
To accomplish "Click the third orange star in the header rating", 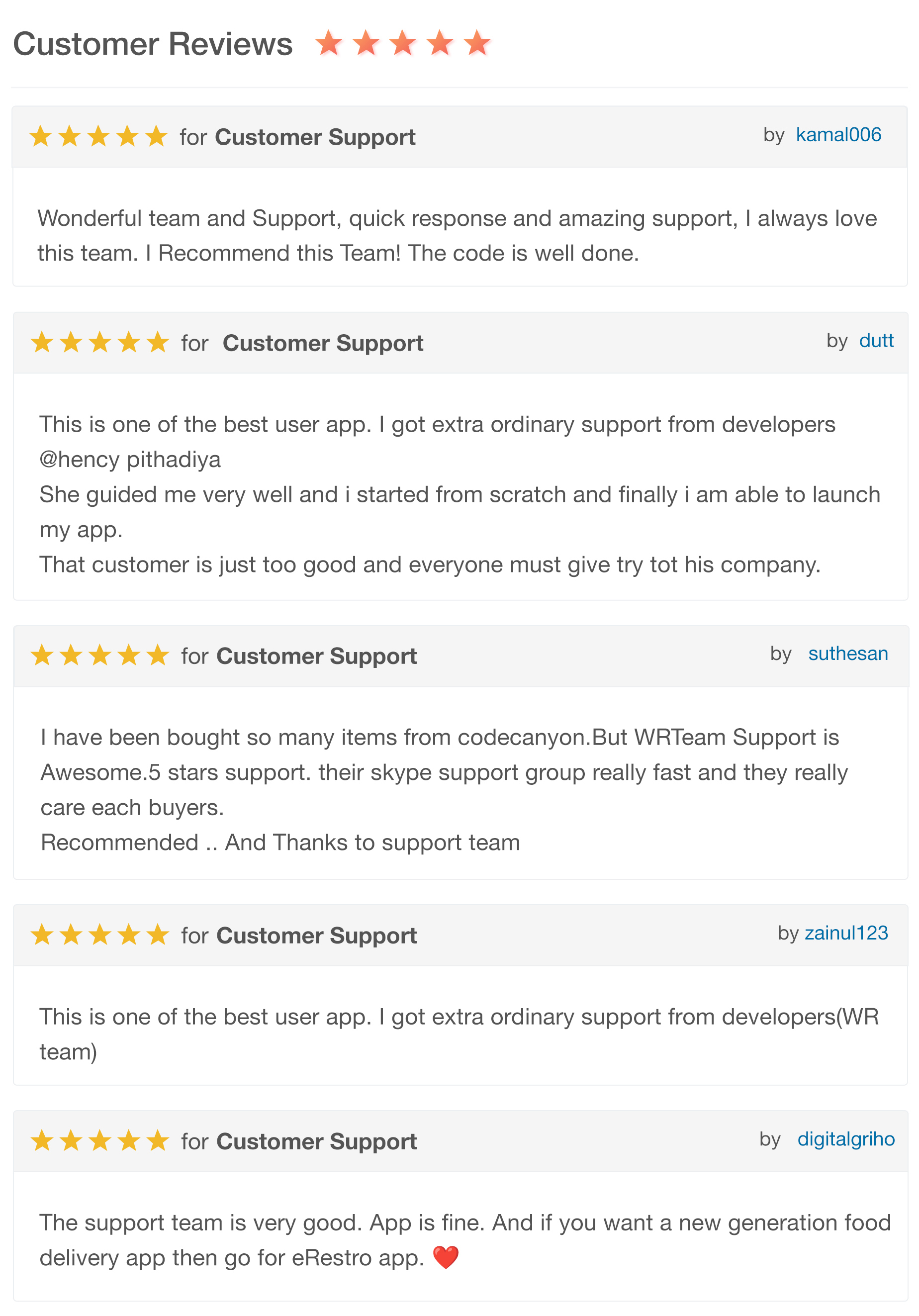I will tap(403, 43).
